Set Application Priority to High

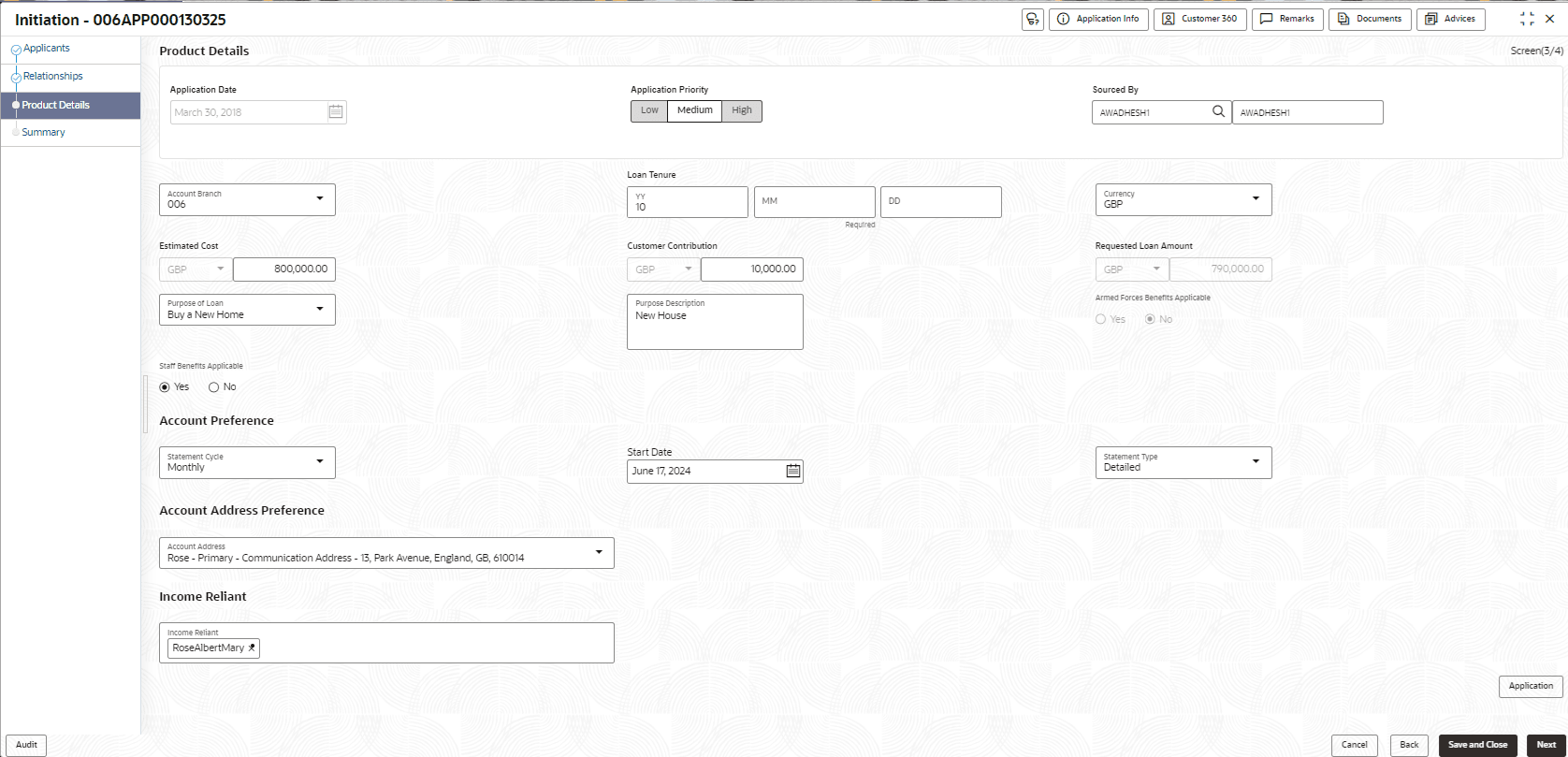tap(742, 111)
